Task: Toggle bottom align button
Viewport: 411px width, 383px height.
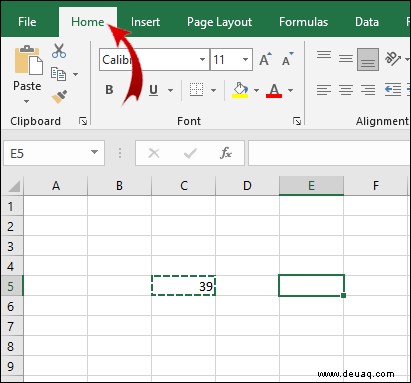Action: (368, 60)
